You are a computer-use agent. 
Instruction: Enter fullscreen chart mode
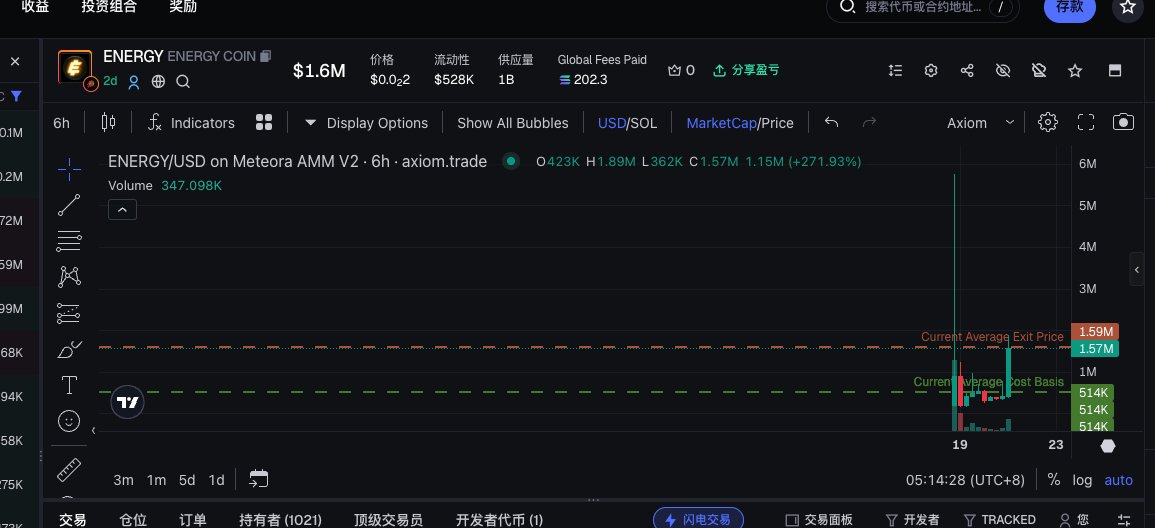(x=1086, y=122)
